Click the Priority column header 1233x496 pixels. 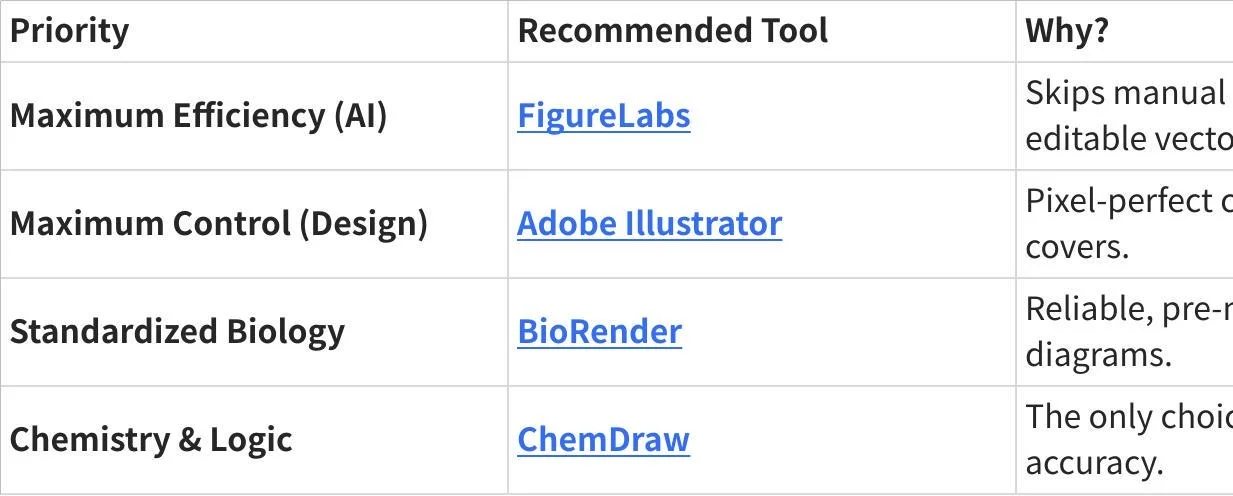pyautogui.click(x=69, y=31)
